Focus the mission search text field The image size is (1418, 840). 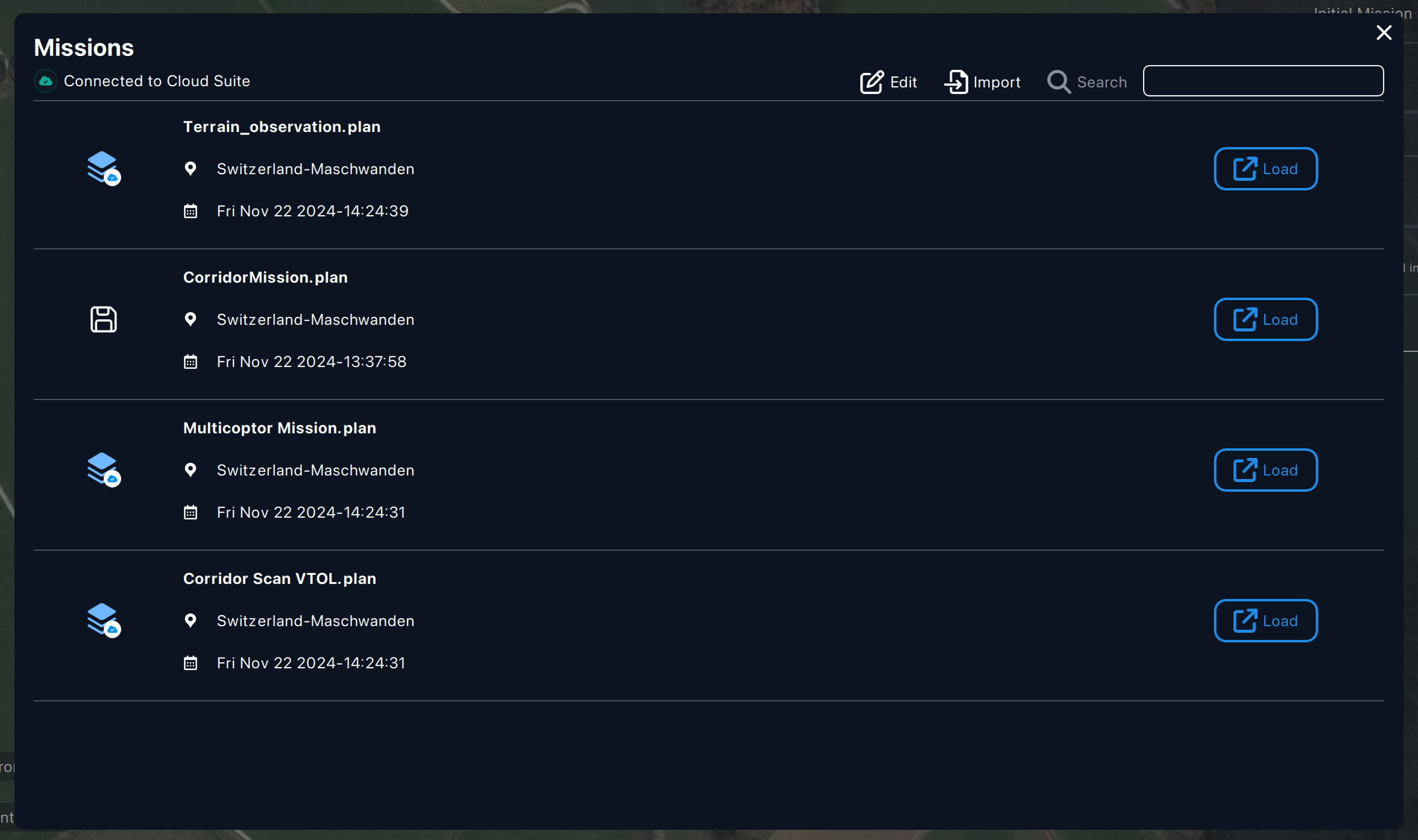pos(1263,81)
